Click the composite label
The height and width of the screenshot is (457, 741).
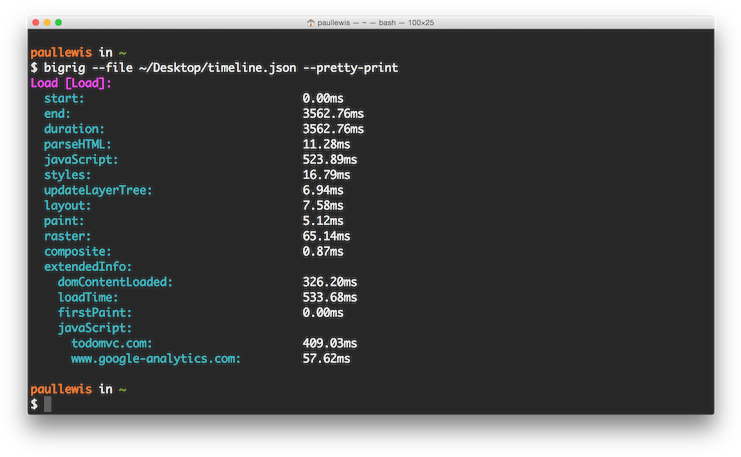77,251
